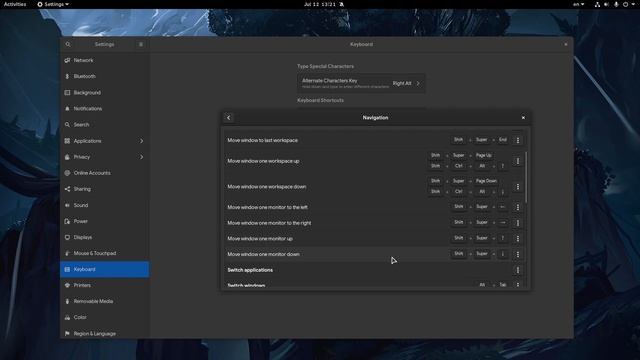
Task: Open the Settings hamburger menu
Action: [141, 44]
